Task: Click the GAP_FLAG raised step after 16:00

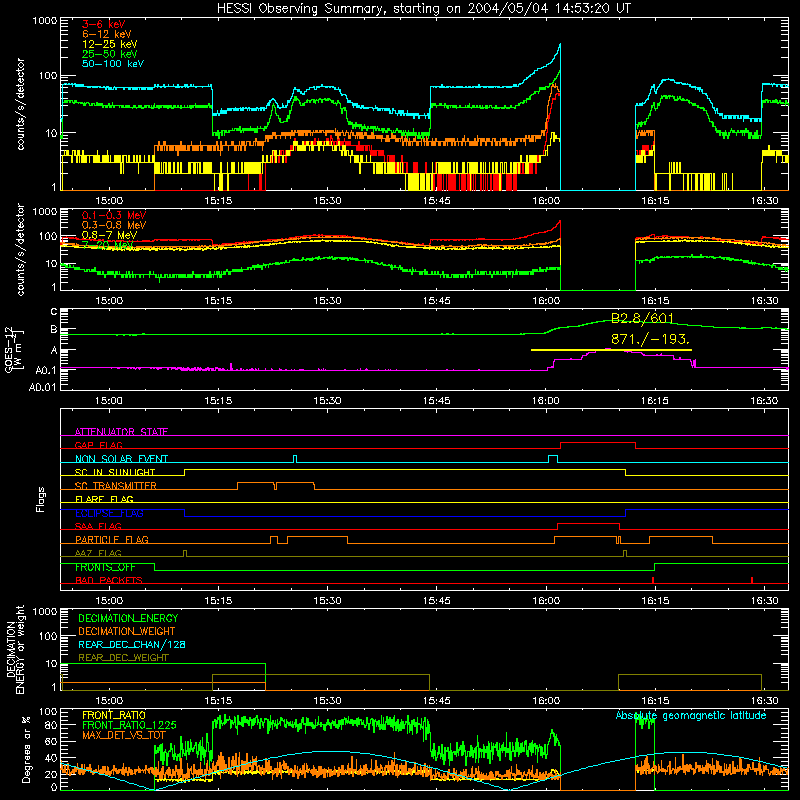Action: tap(598, 445)
